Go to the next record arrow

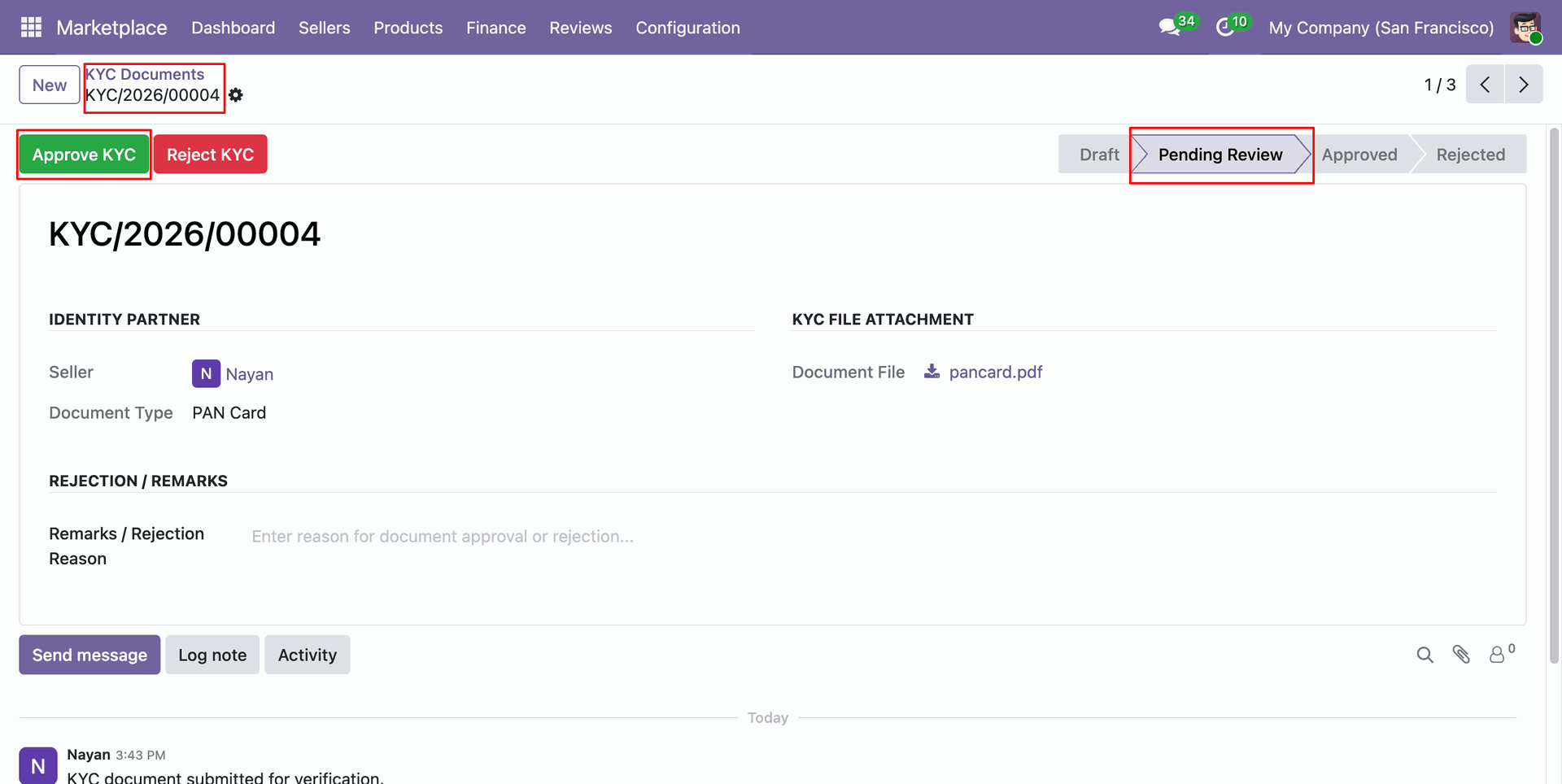(x=1524, y=85)
